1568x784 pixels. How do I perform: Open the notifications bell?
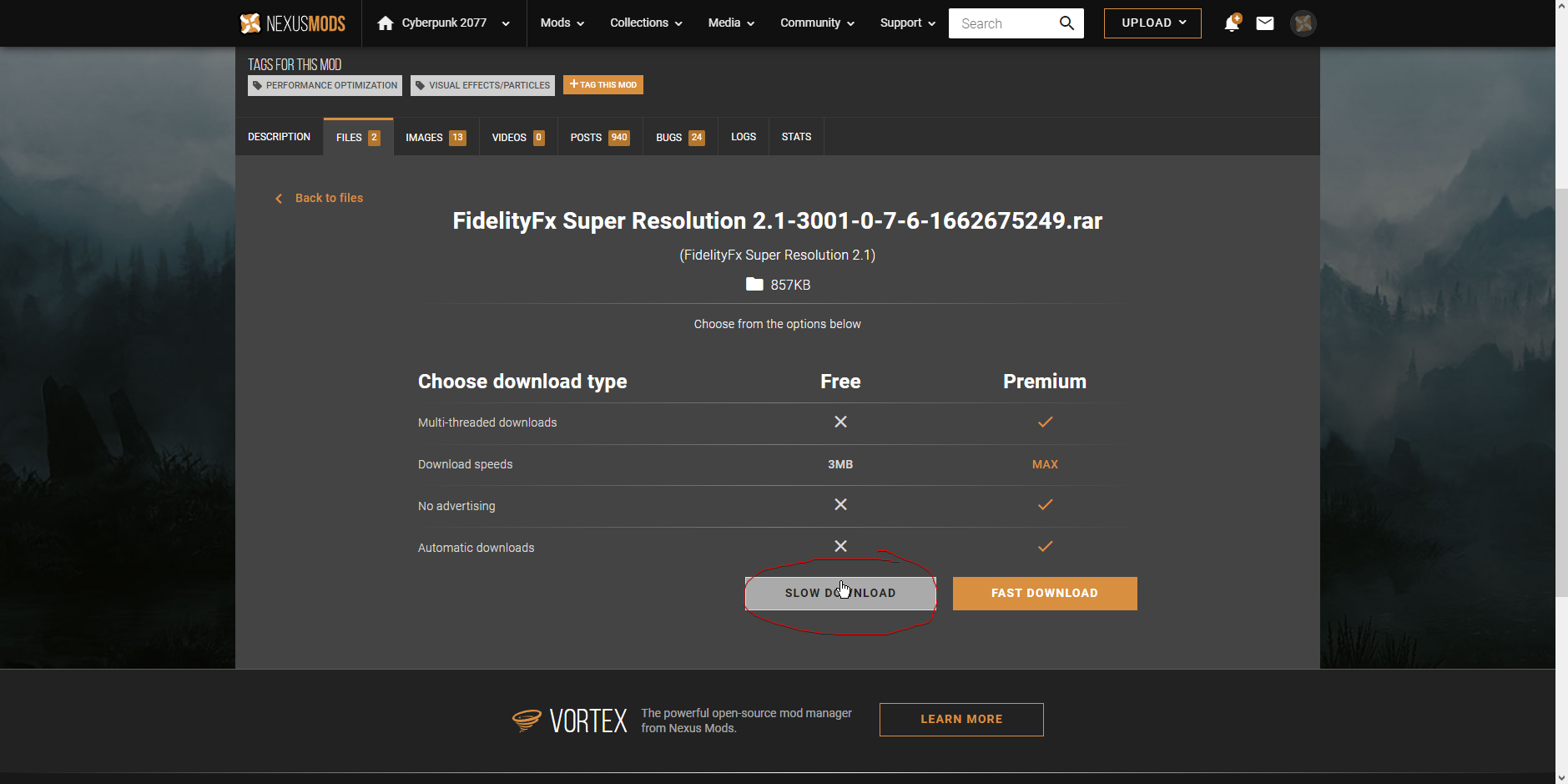pos(1232,23)
